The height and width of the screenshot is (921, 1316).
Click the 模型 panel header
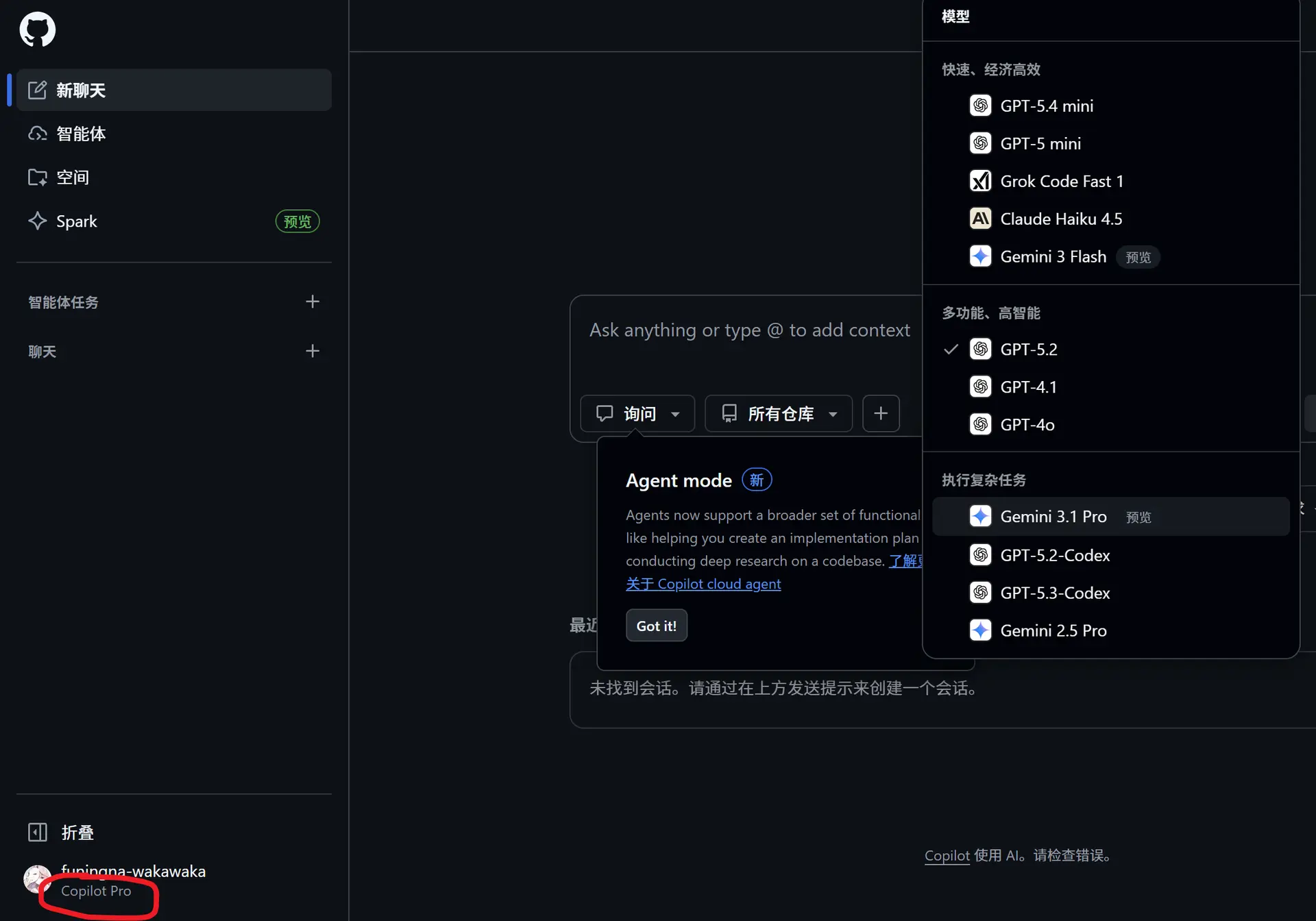click(x=955, y=16)
